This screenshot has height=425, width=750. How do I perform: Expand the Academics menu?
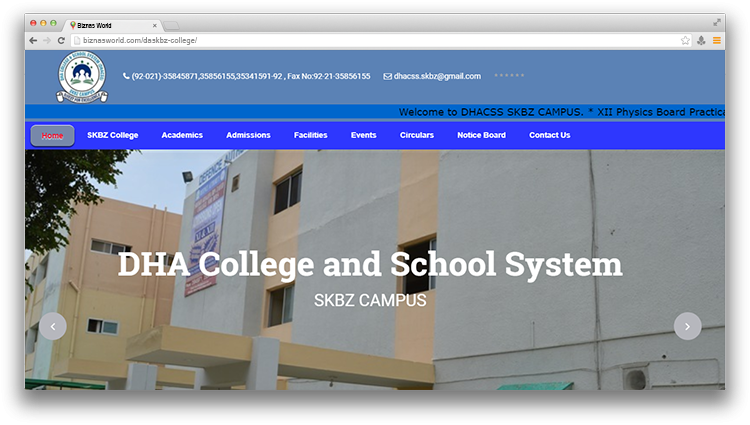tap(182, 135)
